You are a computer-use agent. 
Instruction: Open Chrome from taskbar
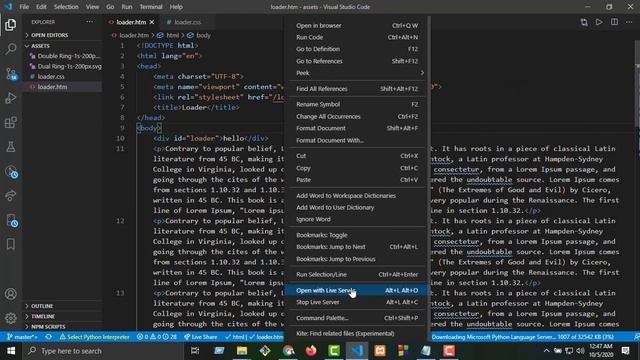(x=288, y=351)
